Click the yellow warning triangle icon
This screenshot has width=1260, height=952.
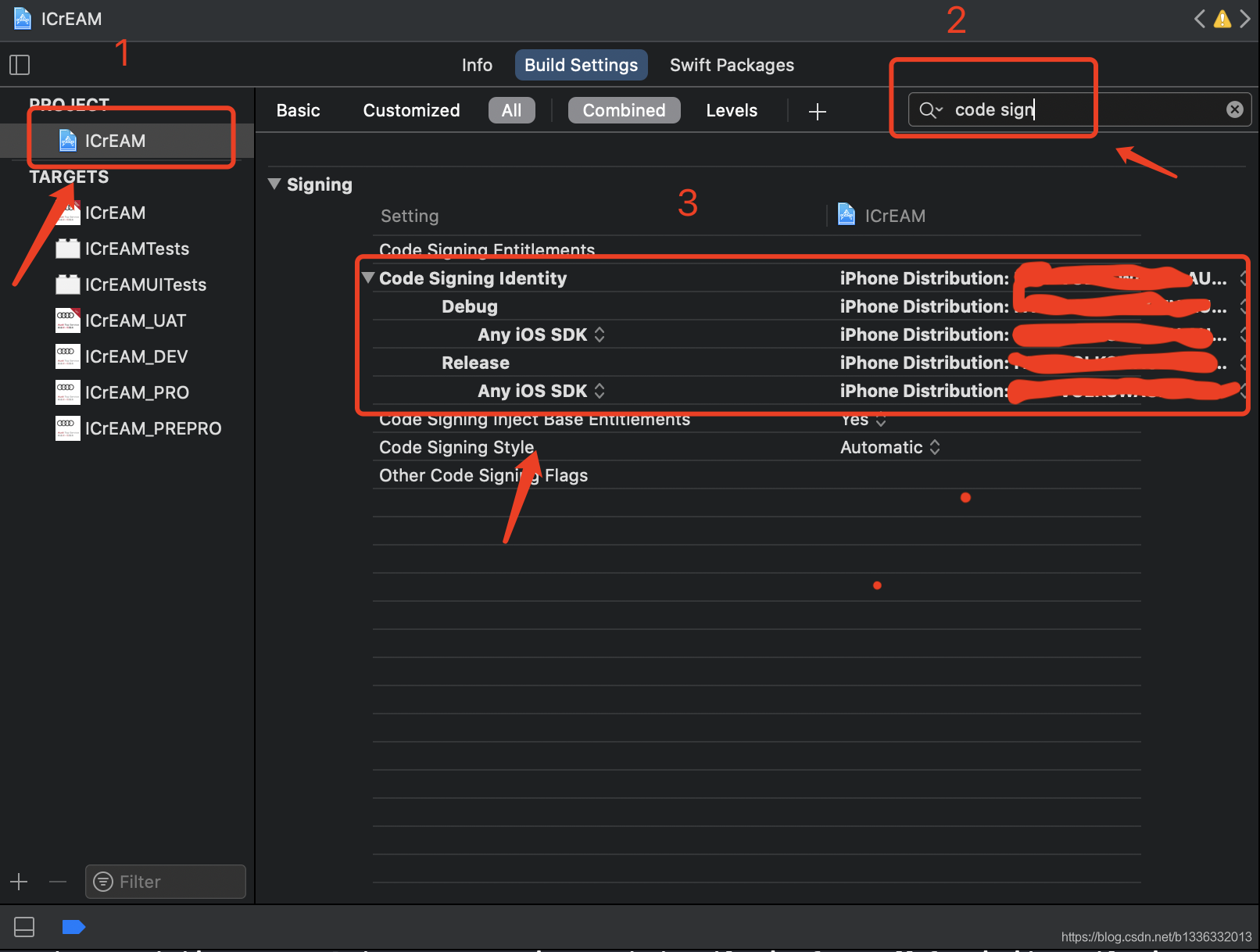point(1222,19)
